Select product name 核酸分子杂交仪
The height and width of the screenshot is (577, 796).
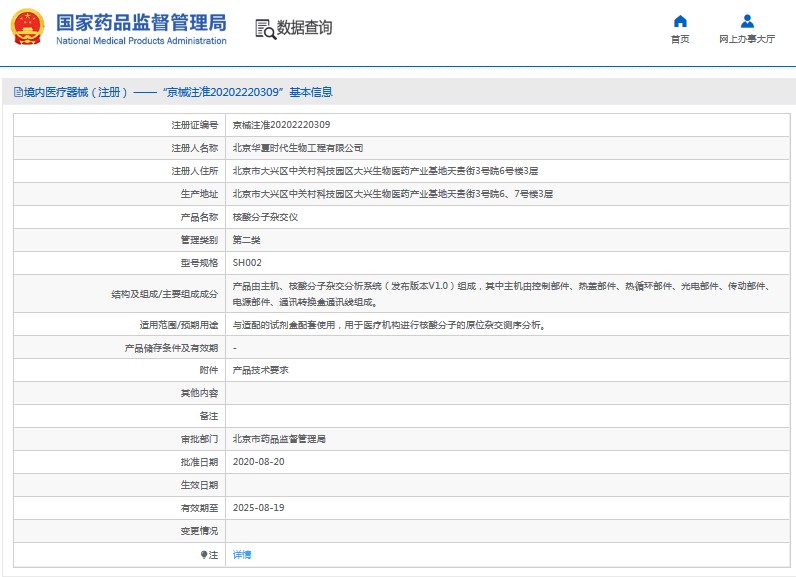tap(265, 217)
